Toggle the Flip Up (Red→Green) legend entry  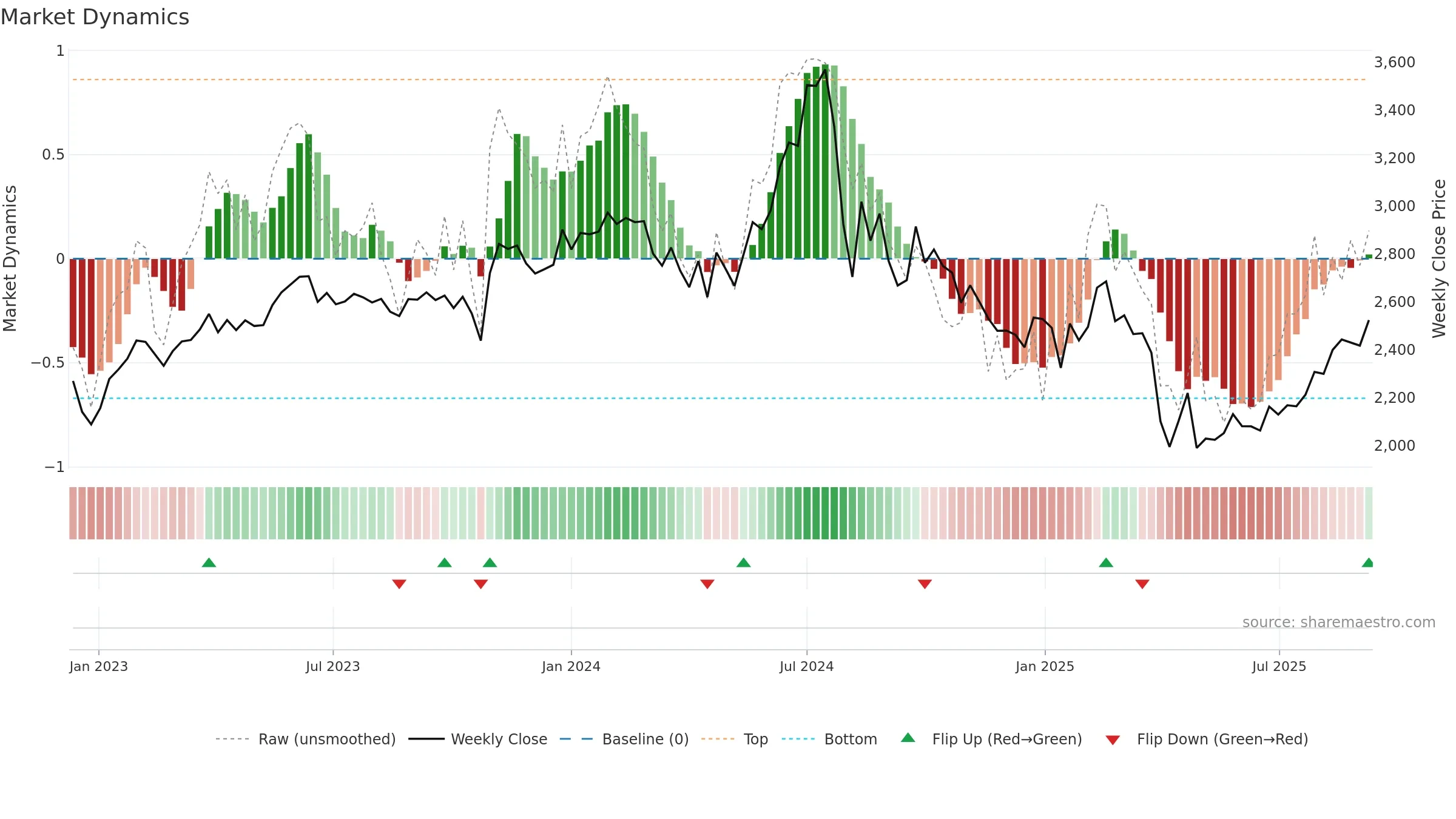tap(991, 739)
